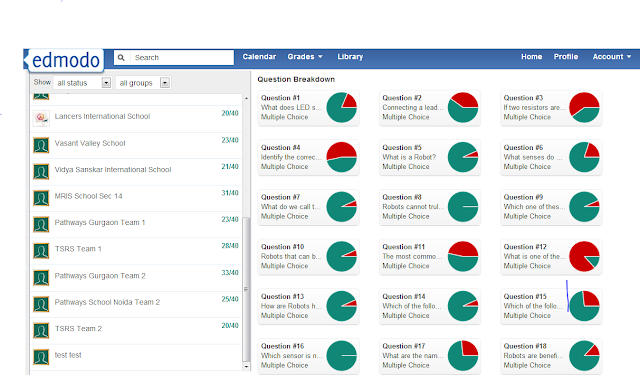Select Lancers International School name
The image size is (640, 375).
tap(102, 116)
